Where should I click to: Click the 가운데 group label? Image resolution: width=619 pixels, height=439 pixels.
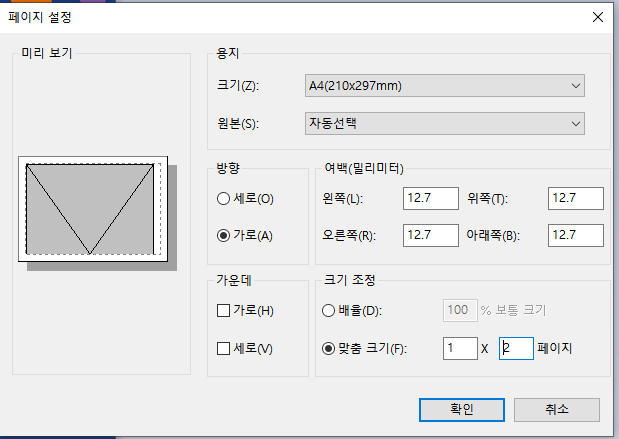click(x=234, y=280)
